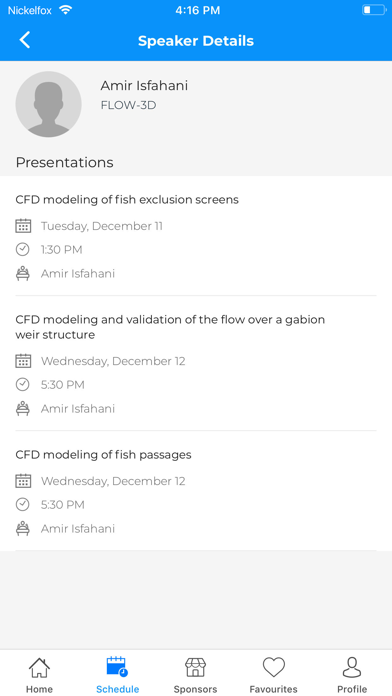This screenshot has width=392, height=696.
Task: Tap the battery indicator in status bar
Action: (x=374, y=10)
